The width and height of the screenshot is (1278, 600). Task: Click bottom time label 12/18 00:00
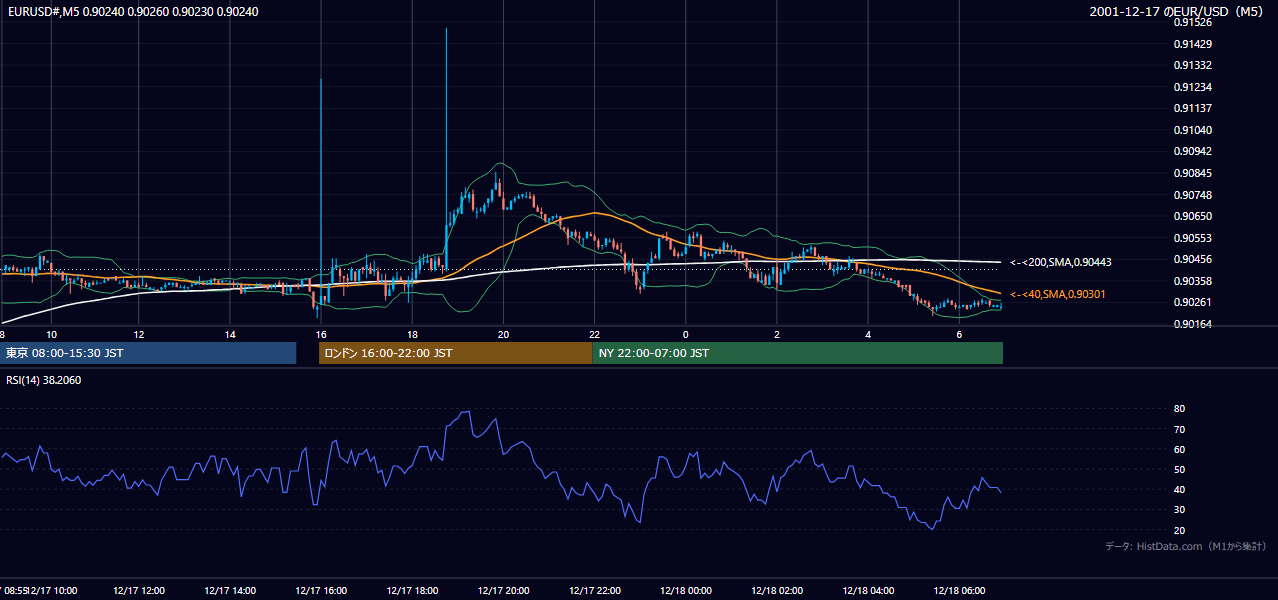tap(685, 590)
